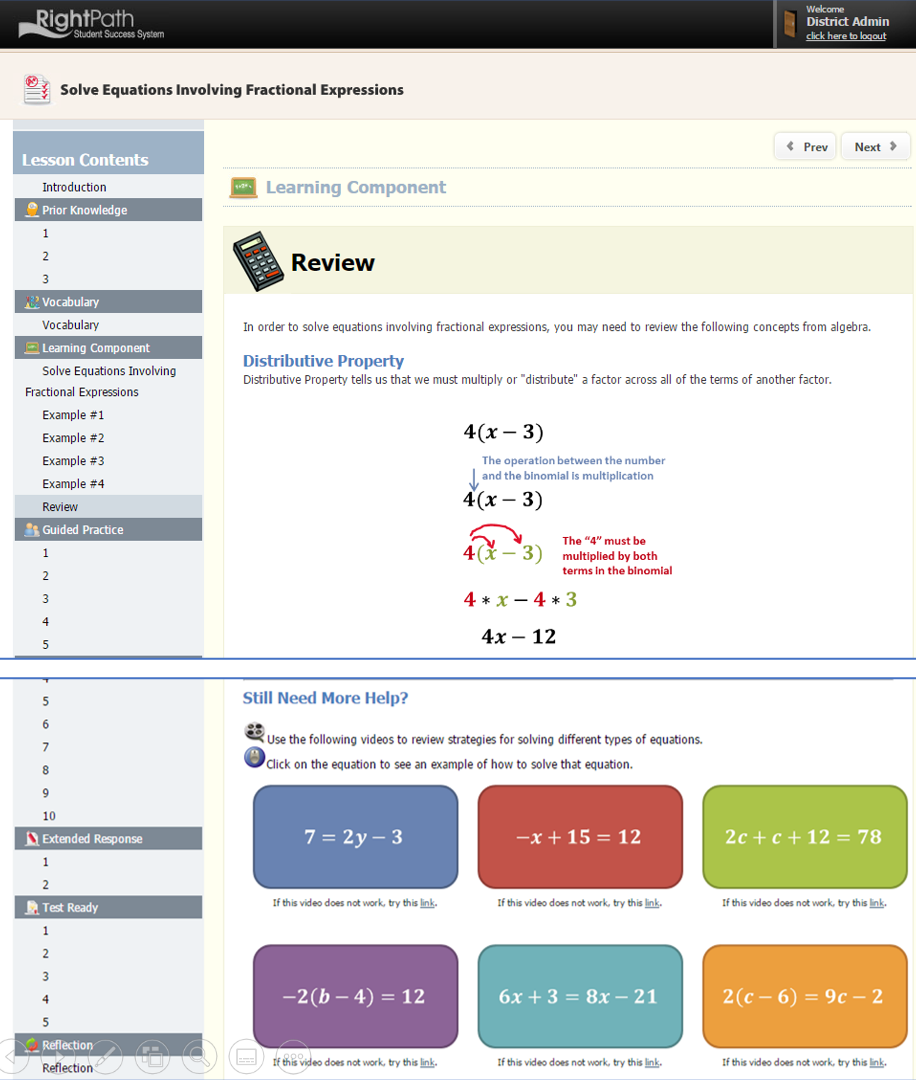Screen dimensions: 916x1080
Task: Open the 2(c − 6) = 9c − 2 video tile
Action: 804,996
